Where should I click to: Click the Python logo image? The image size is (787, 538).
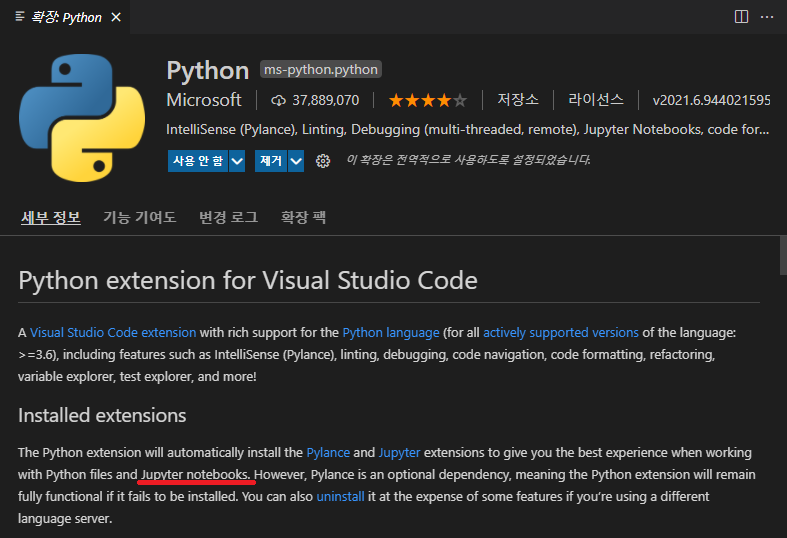tap(82, 118)
